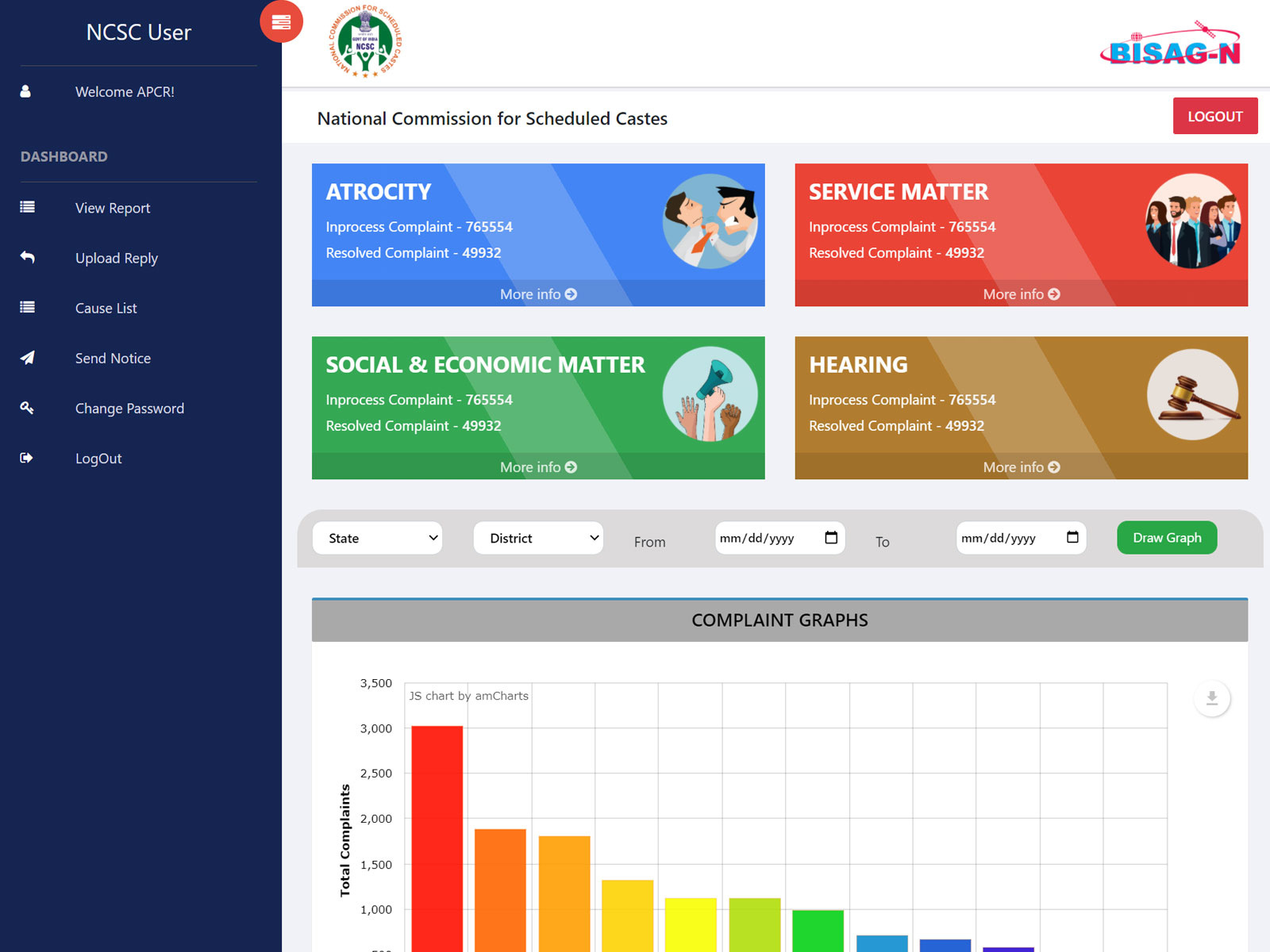Open the red hamburger menu icon
This screenshot has height=952, width=1270.
tap(282, 22)
